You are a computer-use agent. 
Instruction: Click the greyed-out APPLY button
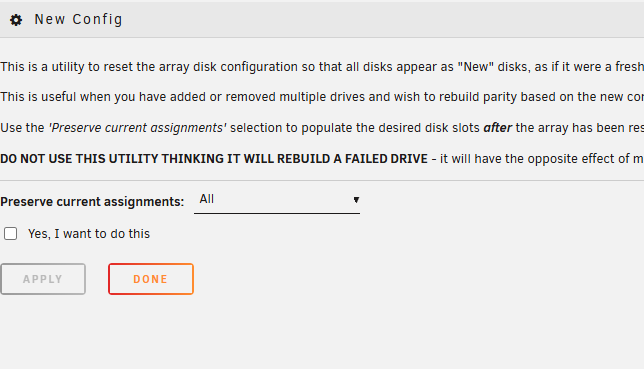point(43,279)
